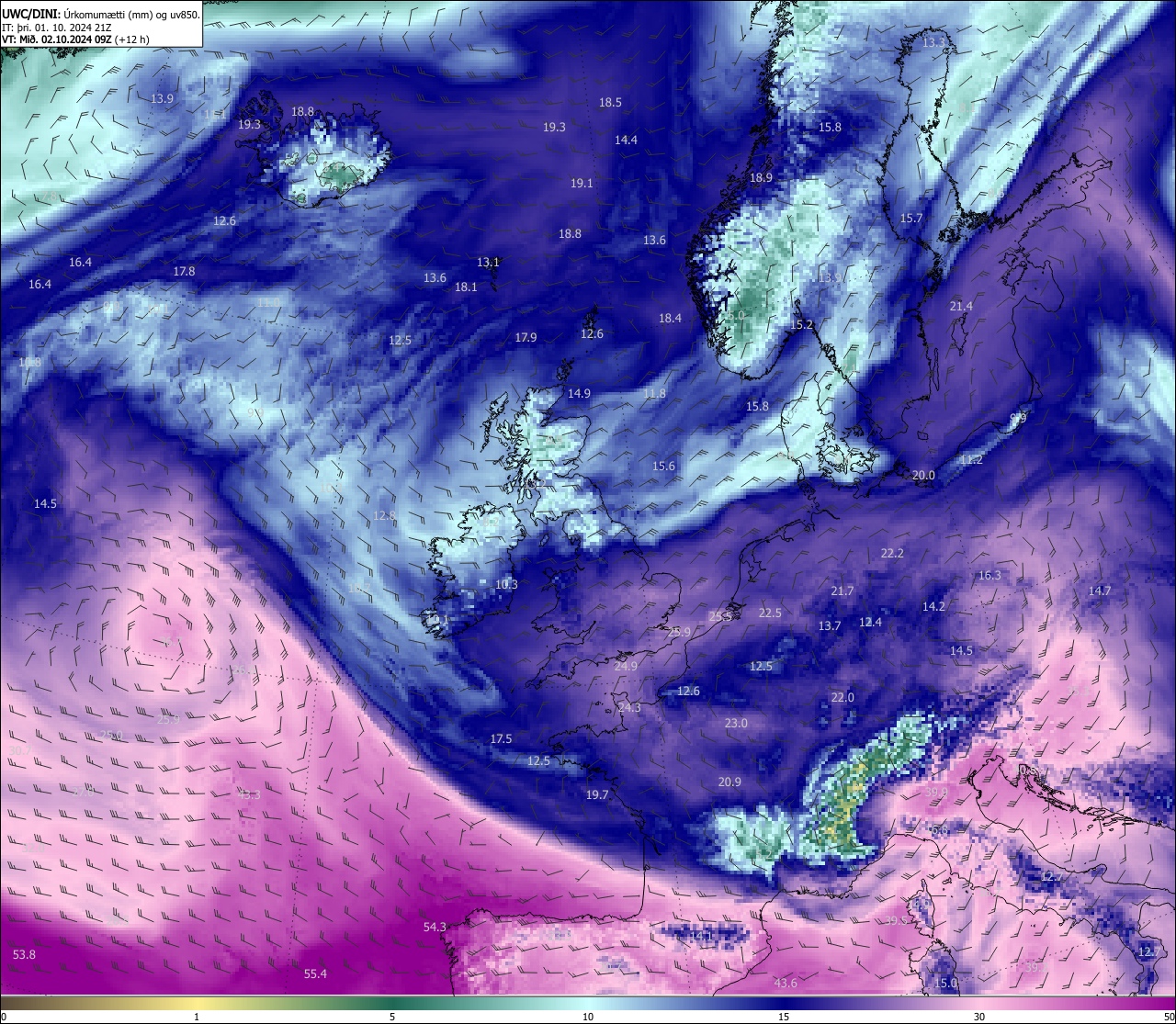The width and height of the screenshot is (1176, 1024).
Task: Click the 43.3 value label
Action: (x=249, y=794)
